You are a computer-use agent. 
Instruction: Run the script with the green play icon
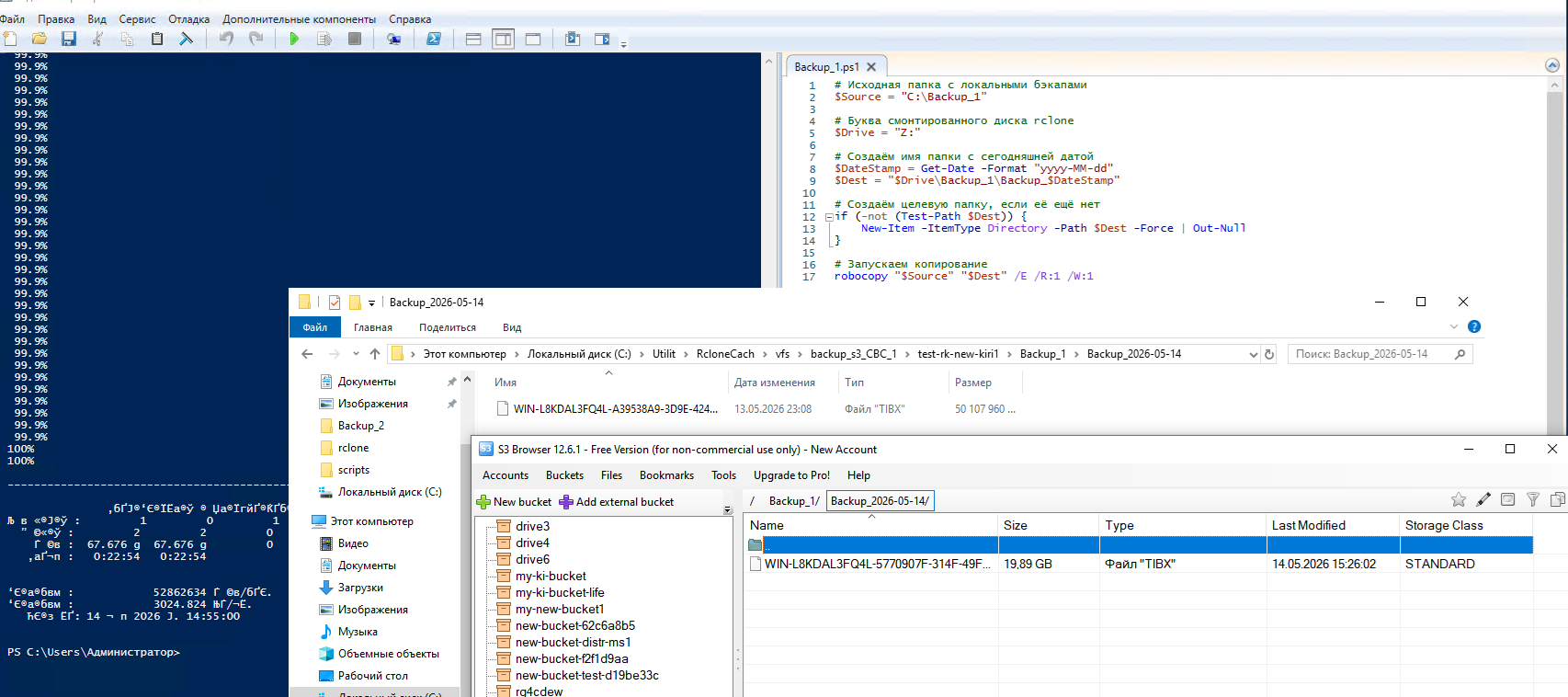click(x=294, y=39)
